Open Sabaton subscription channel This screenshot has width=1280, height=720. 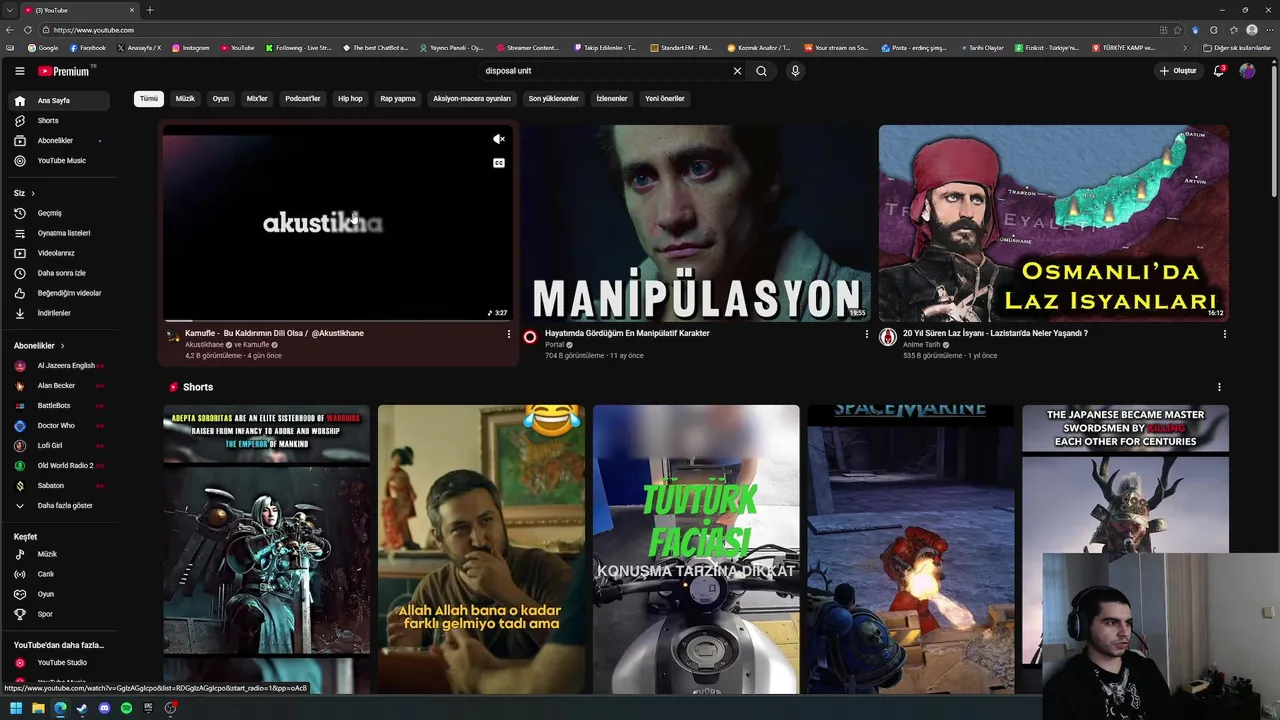click(x=59, y=486)
